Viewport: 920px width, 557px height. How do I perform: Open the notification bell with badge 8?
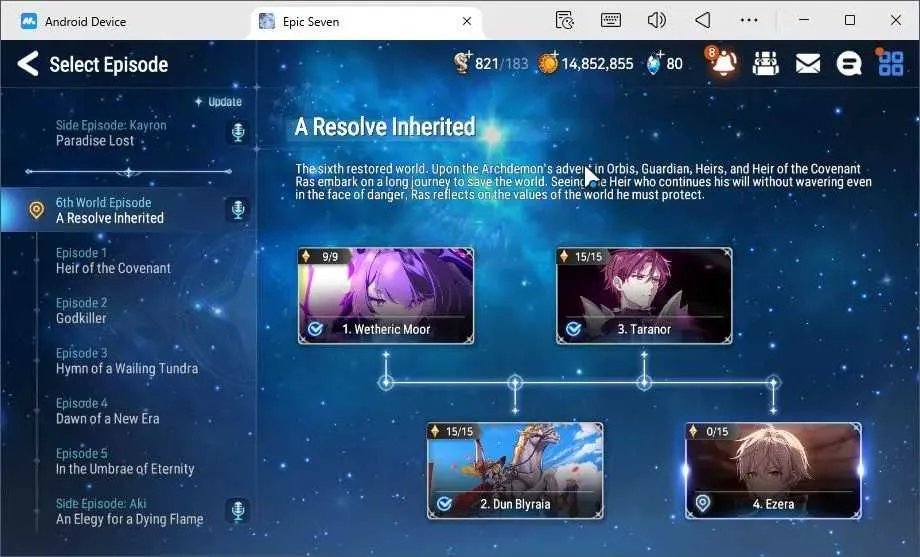coord(722,62)
